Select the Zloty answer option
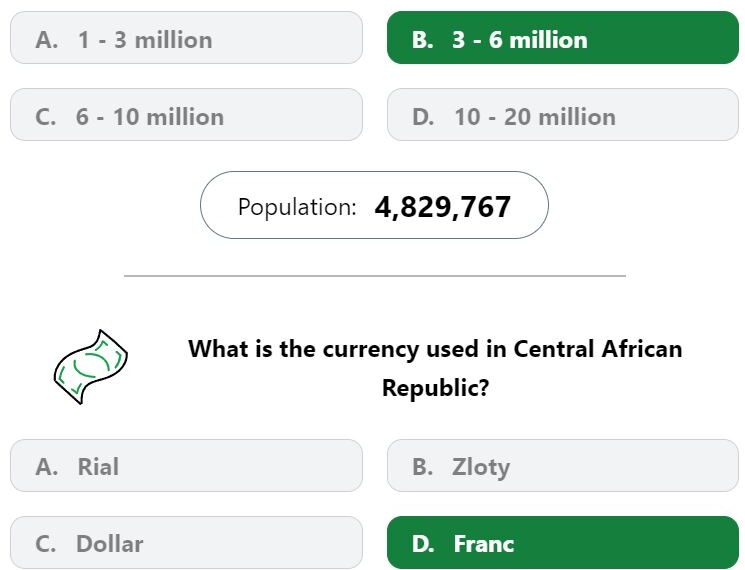Image resolution: width=745 pixels, height=570 pixels. point(563,466)
